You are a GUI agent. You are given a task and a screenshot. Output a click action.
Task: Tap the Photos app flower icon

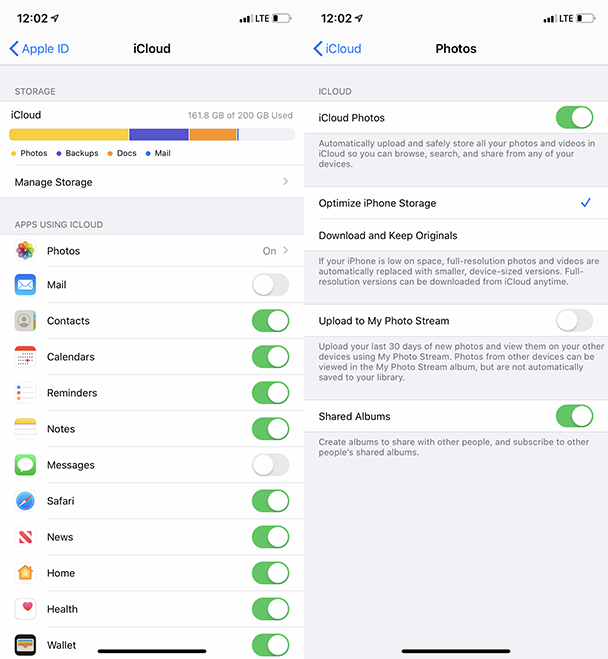coord(25,251)
